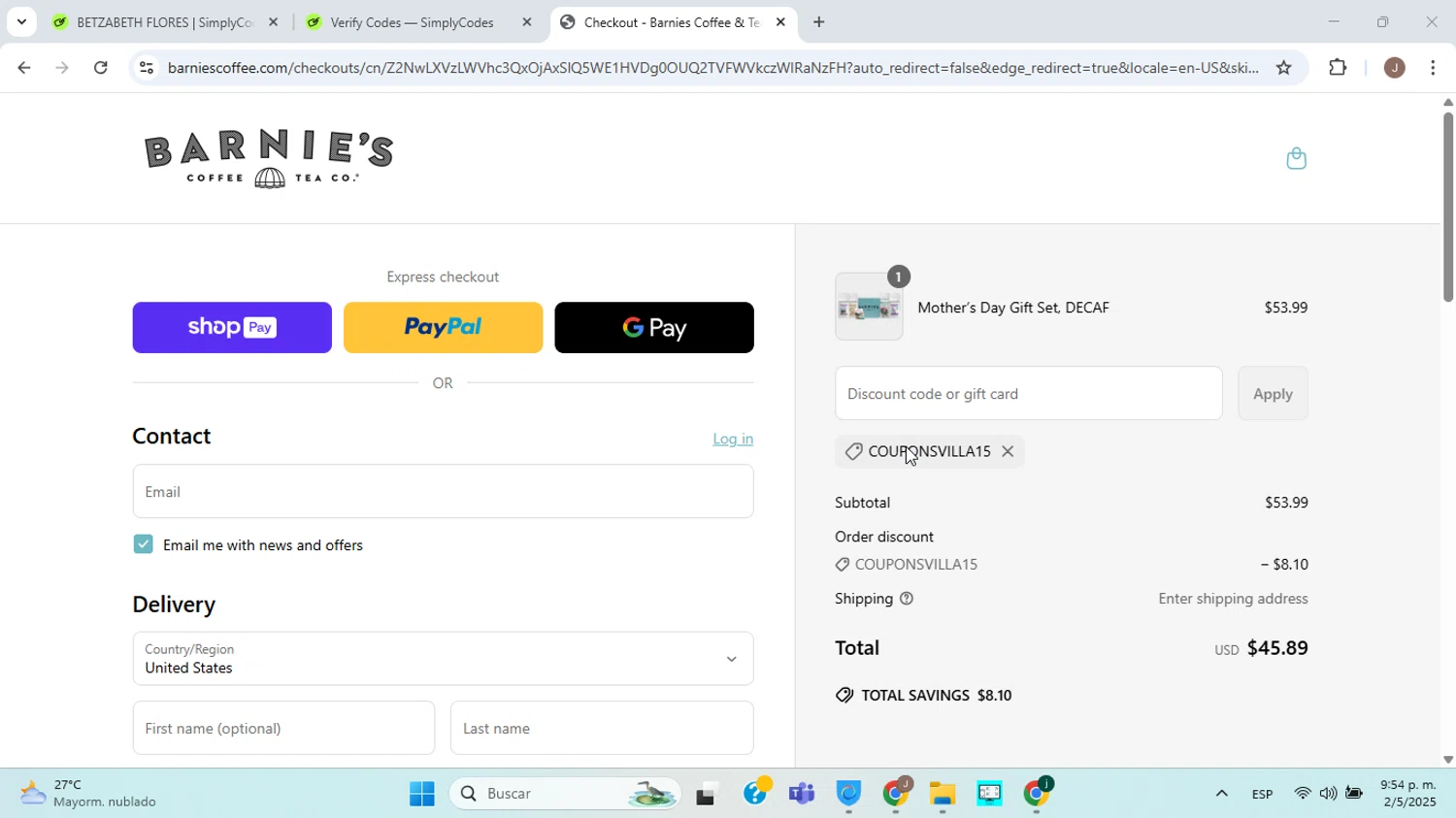
Task: Click the Enter shipping address text
Action: click(1233, 599)
